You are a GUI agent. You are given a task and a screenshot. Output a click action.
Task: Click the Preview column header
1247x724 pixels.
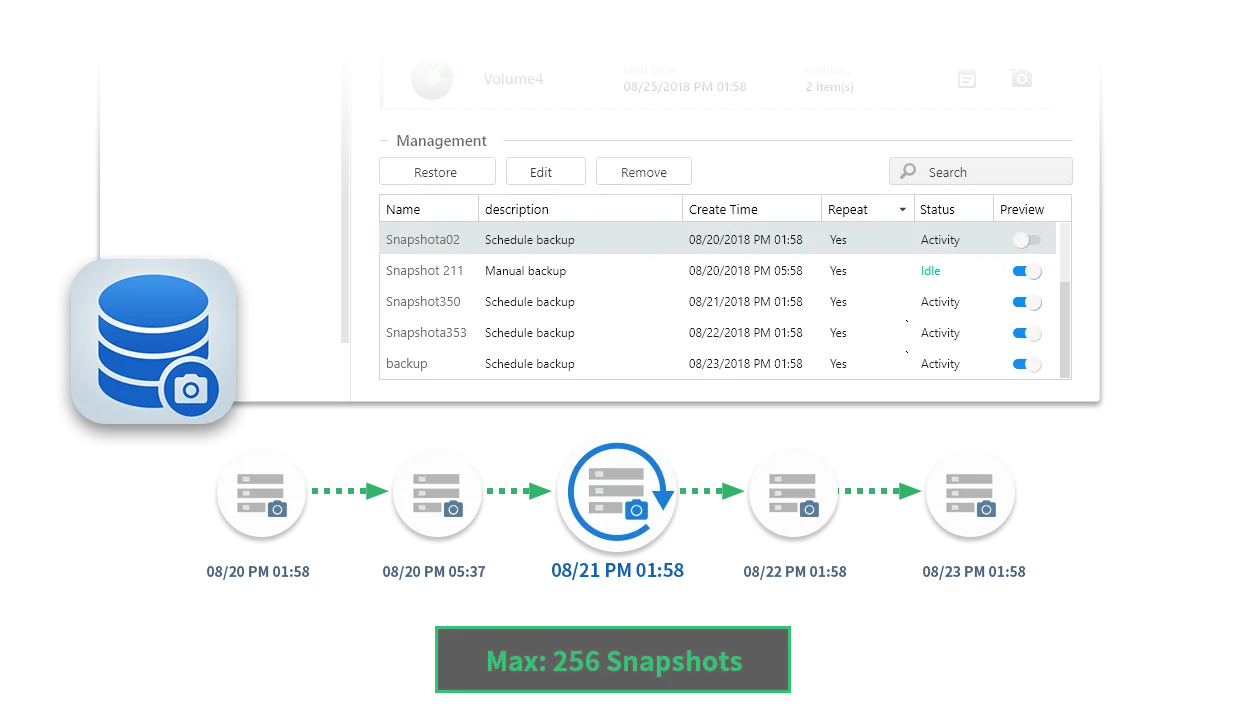pyautogui.click(x=1033, y=209)
